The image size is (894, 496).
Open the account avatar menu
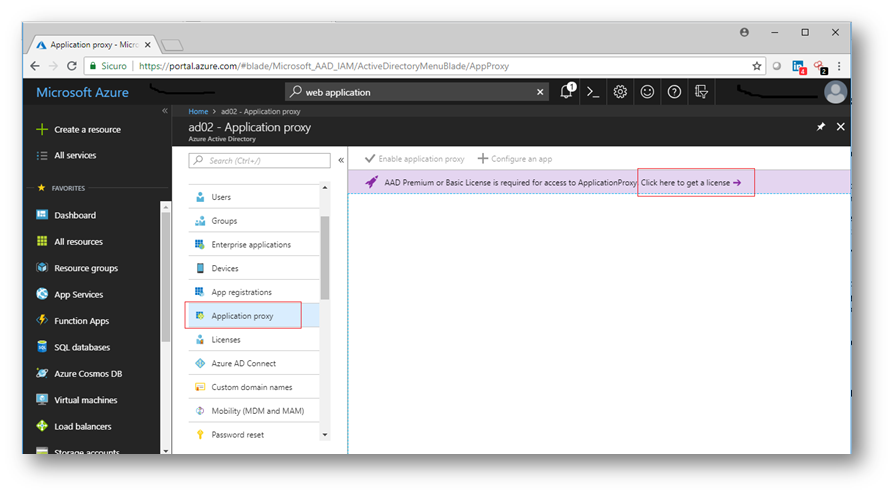(835, 92)
